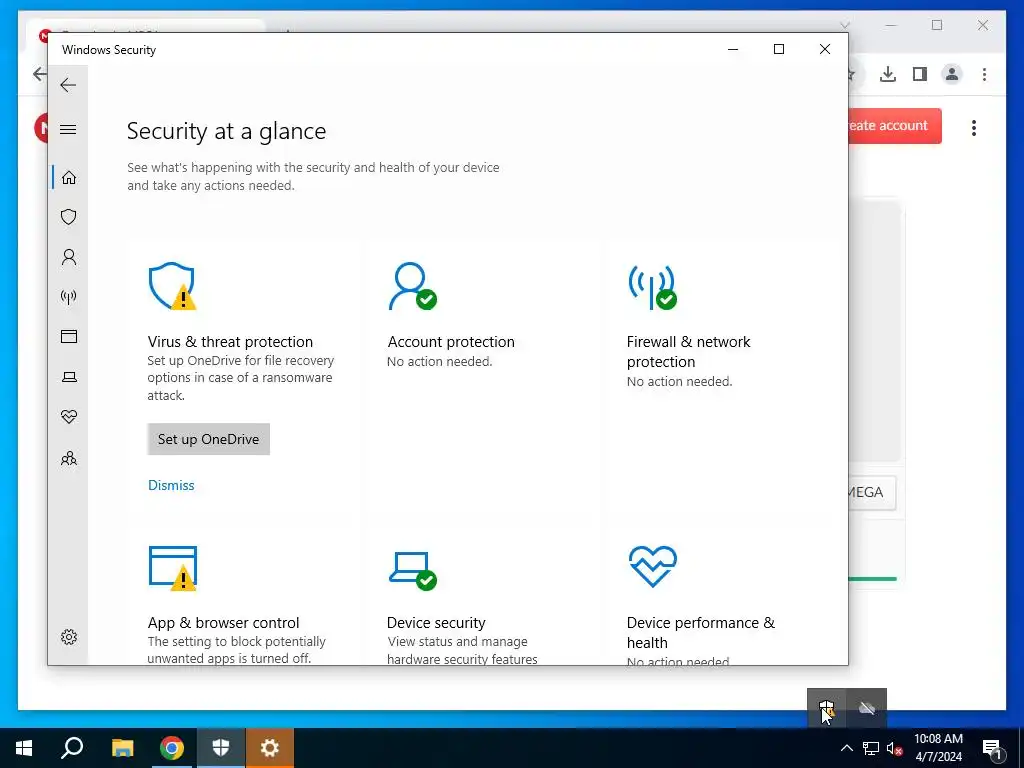Viewport: 1024px width, 768px height.
Task: Click the App & browser control tile icon
Action: tap(173, 568)
